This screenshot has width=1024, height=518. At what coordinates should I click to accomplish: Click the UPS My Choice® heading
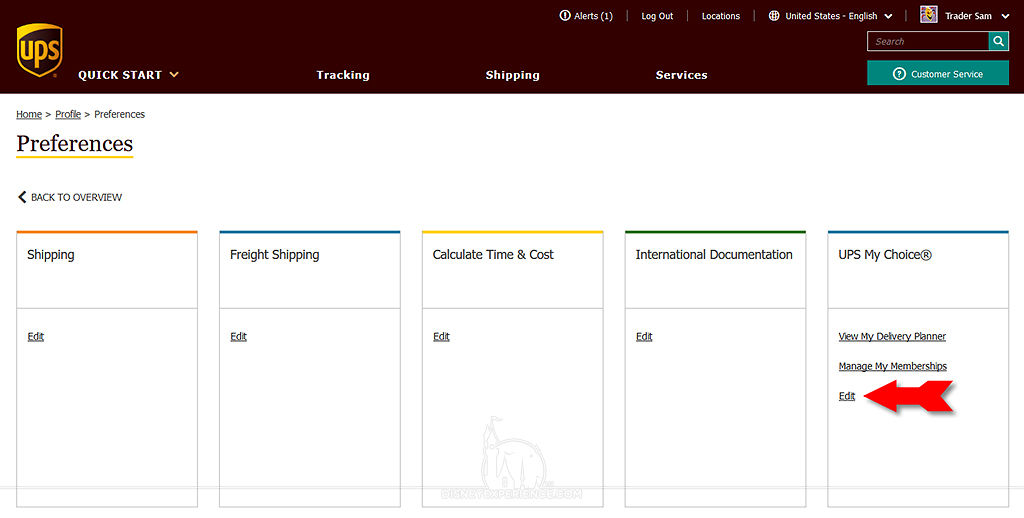pyautogui.click(x=885, y=255)
